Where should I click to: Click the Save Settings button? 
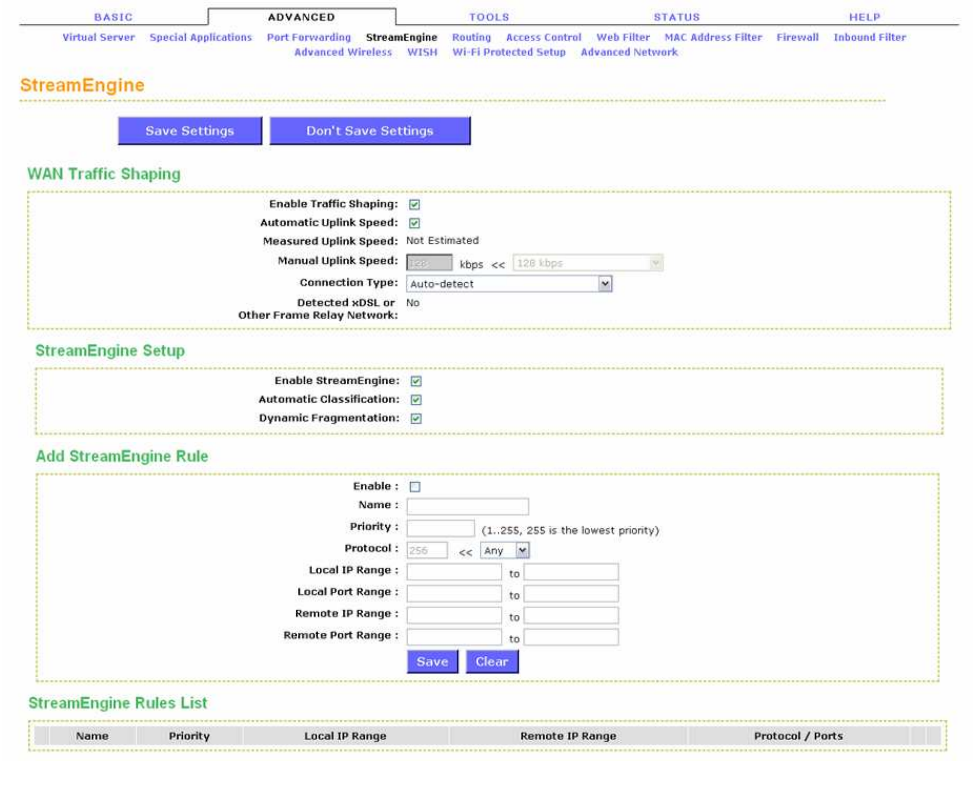(190, 131)
